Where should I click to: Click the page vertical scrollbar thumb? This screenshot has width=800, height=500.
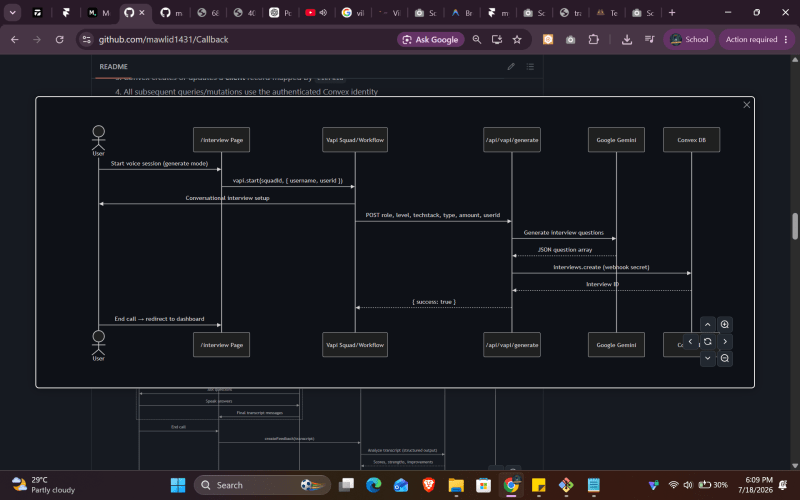794,226
